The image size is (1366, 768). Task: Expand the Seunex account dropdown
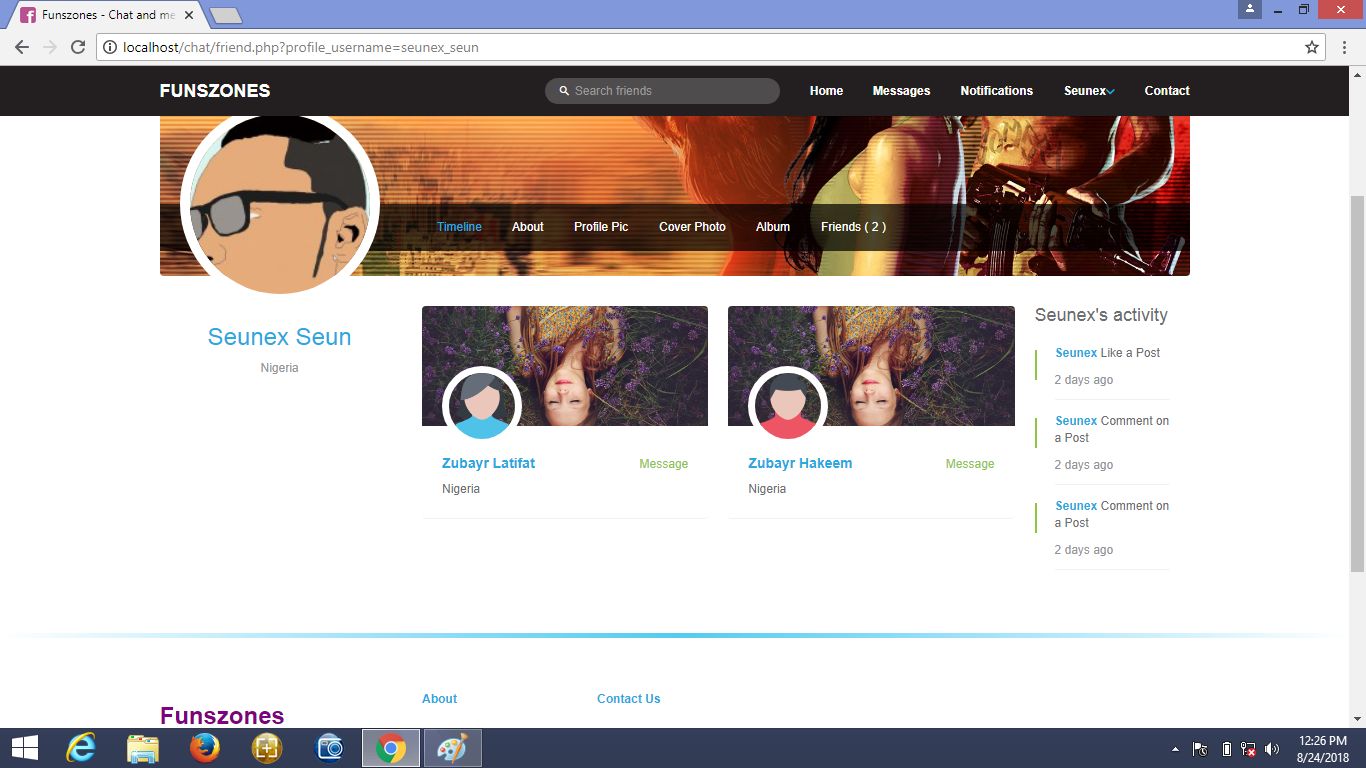coord(1089,91)
